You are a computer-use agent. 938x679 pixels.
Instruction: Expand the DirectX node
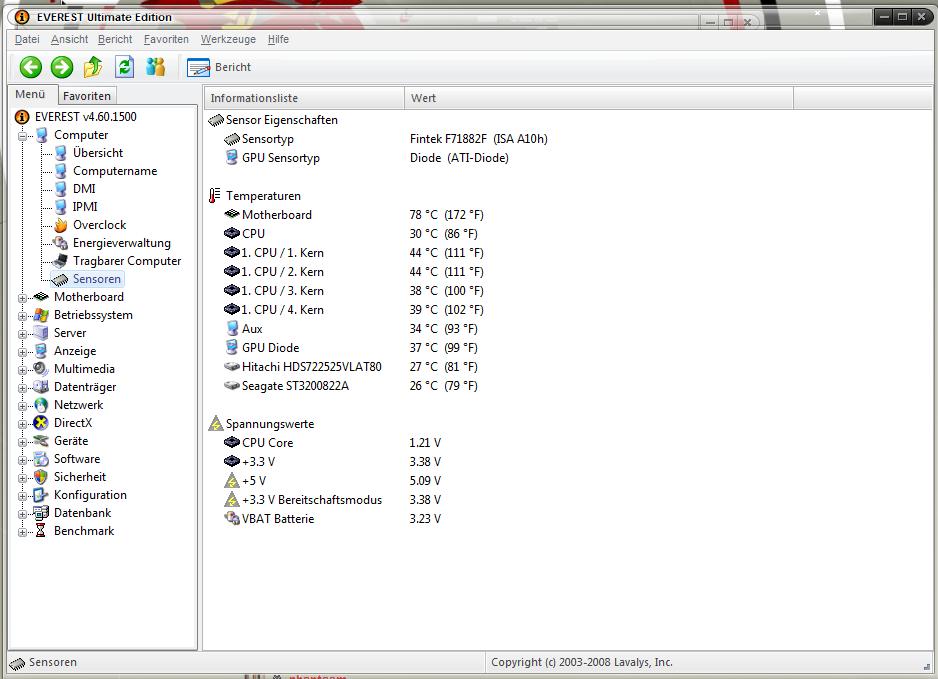coord(22,424)
